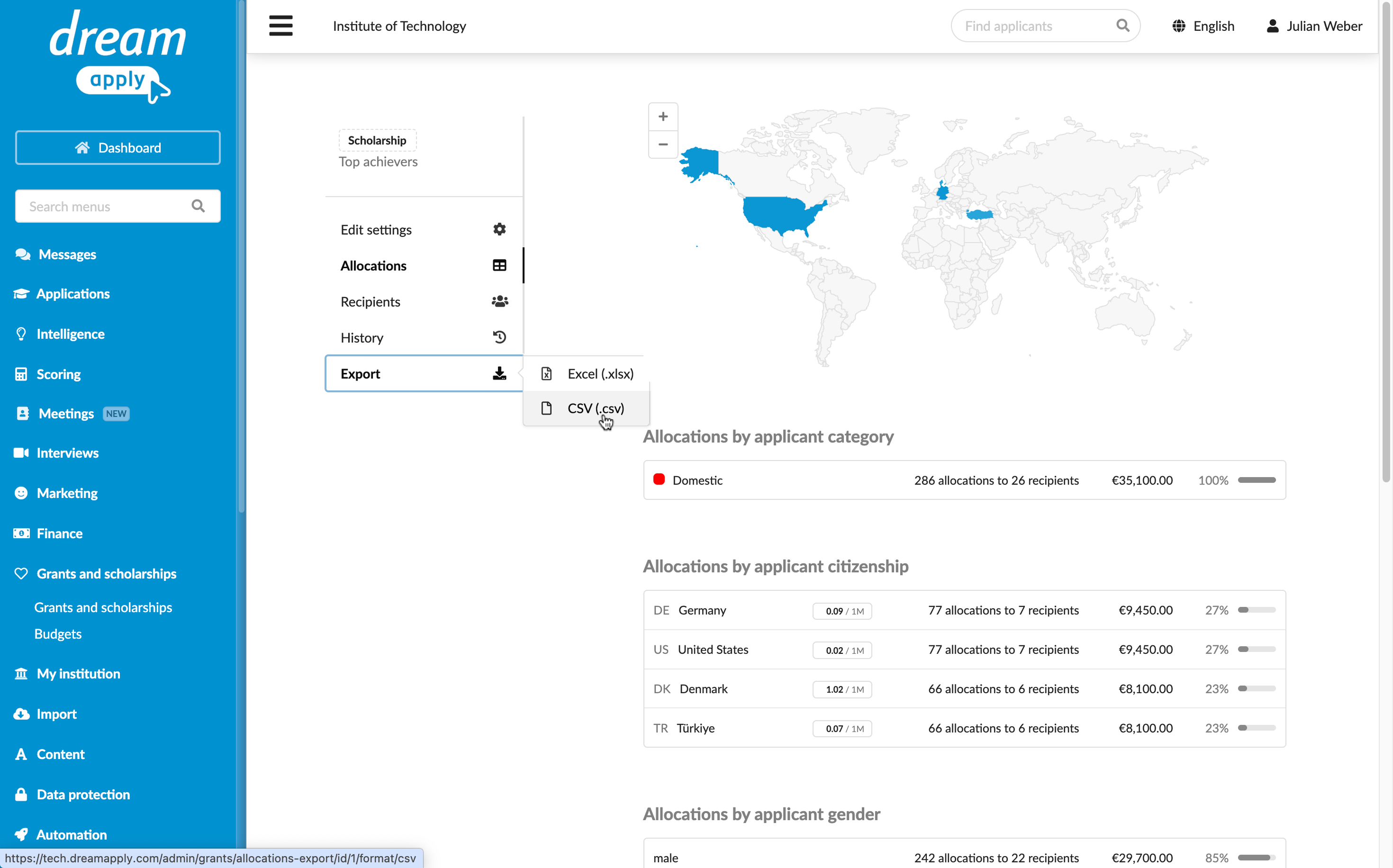The image size is (1393, 868).
Task: Click the Marketing smiley icon
Action: coord(21,493)
